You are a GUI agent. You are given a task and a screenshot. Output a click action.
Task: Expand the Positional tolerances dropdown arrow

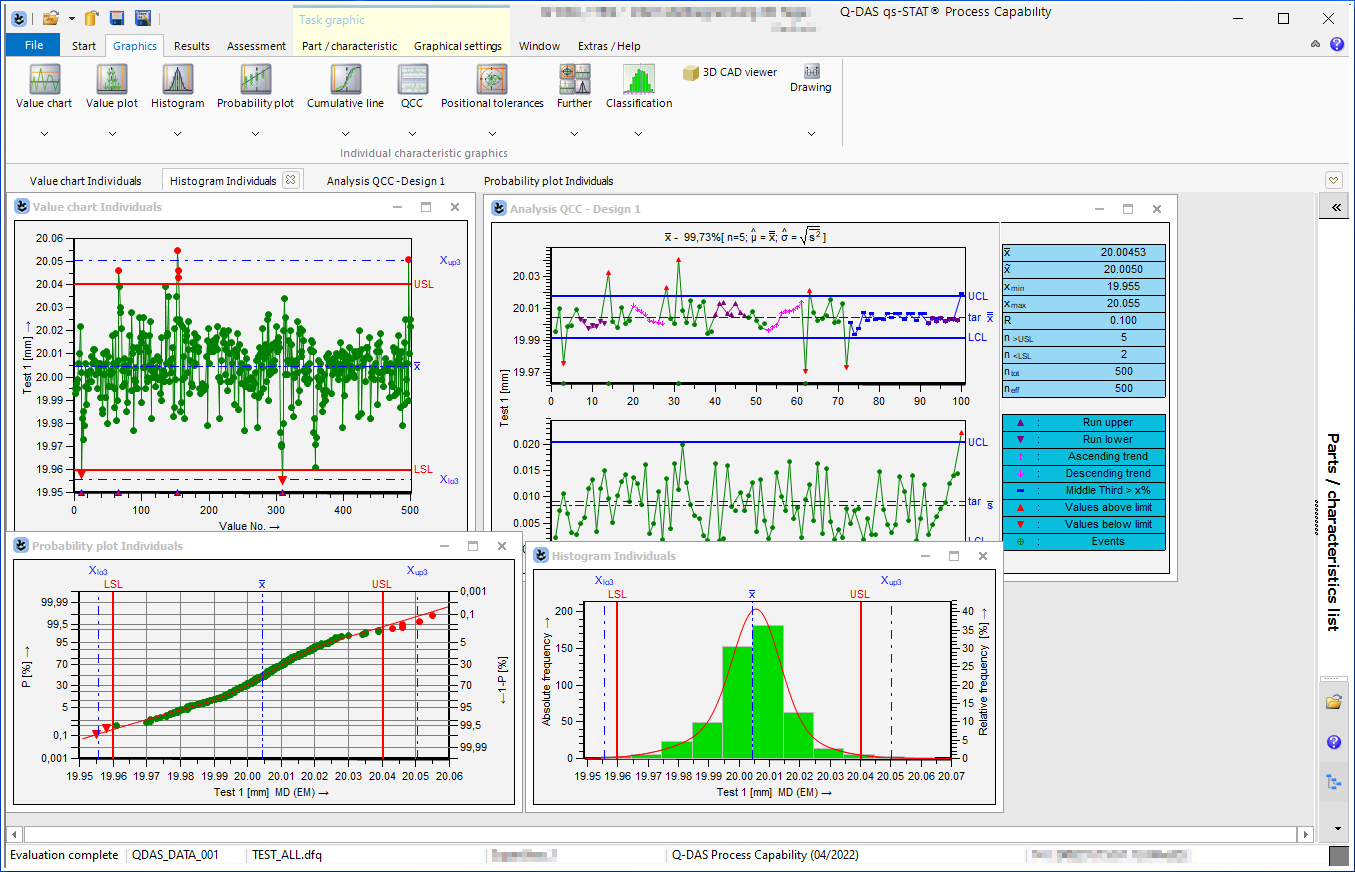click(492, 134)
